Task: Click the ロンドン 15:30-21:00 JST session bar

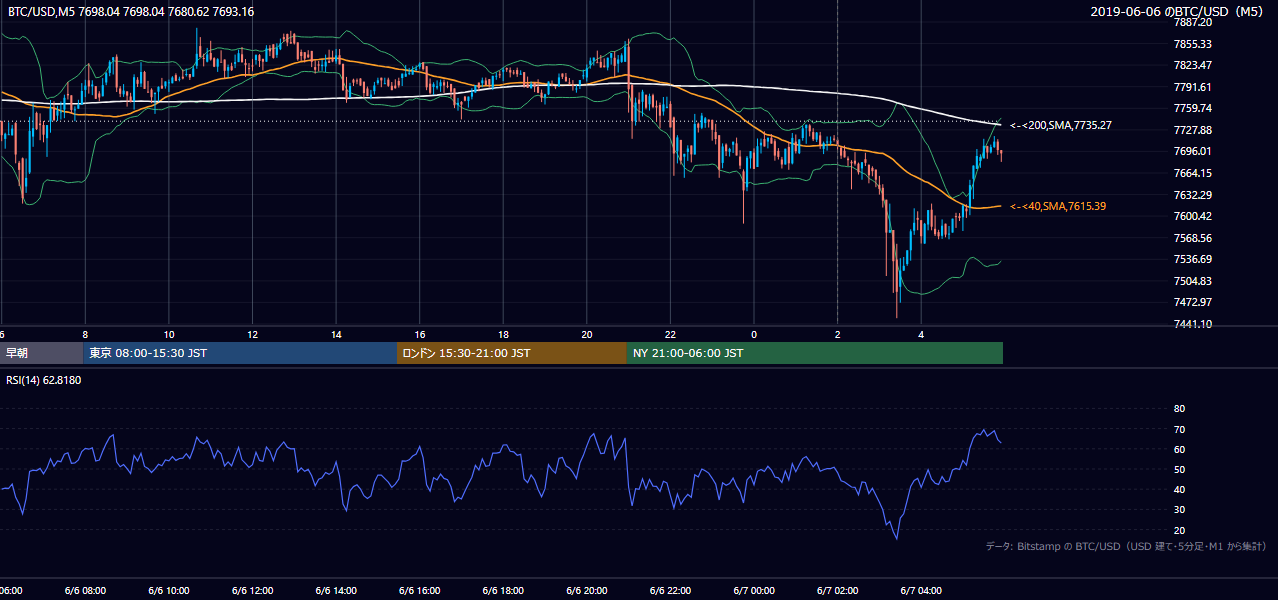Action: (x=512, y=353)
